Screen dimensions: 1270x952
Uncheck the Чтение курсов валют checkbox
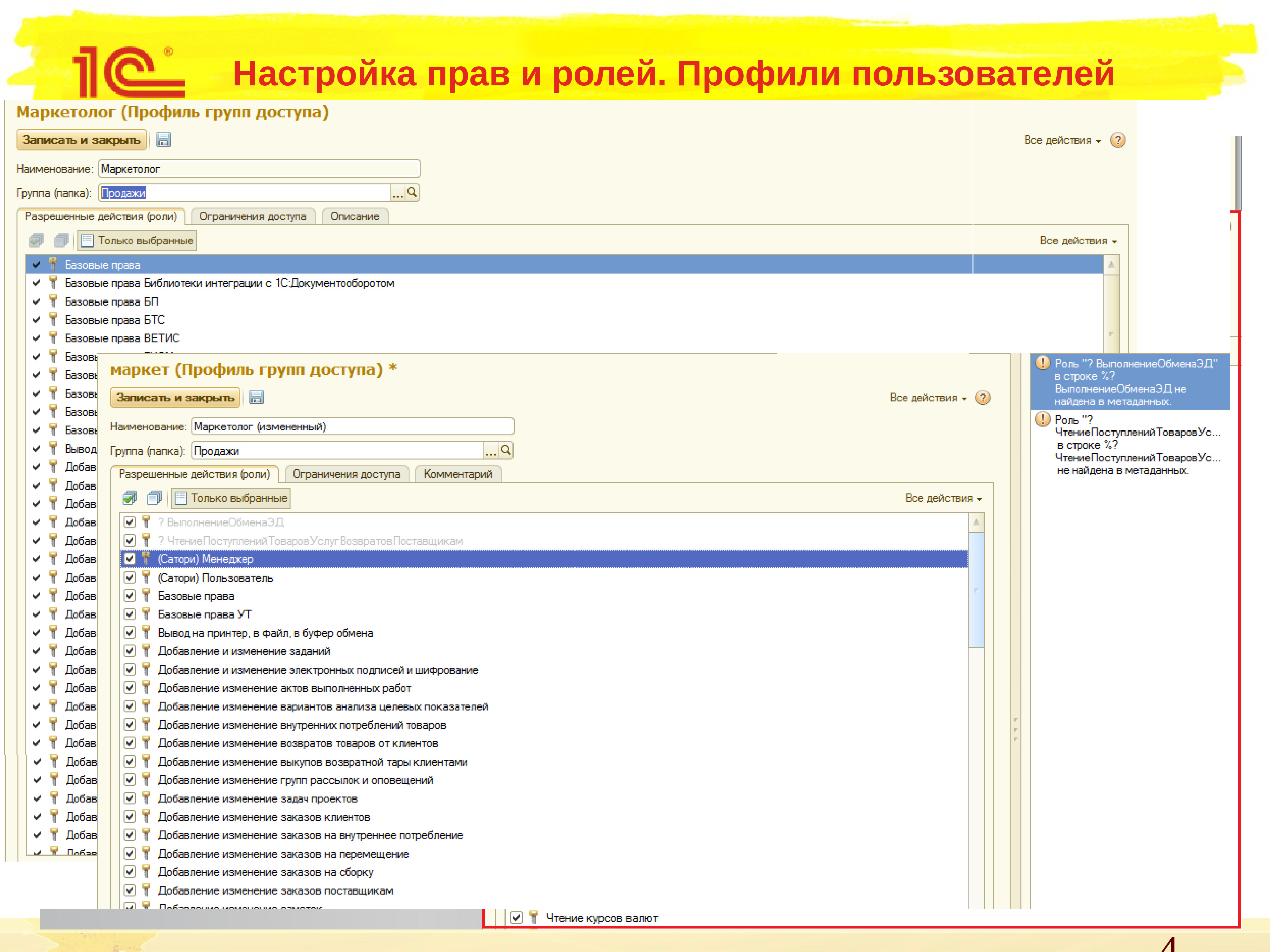[516, 918]
